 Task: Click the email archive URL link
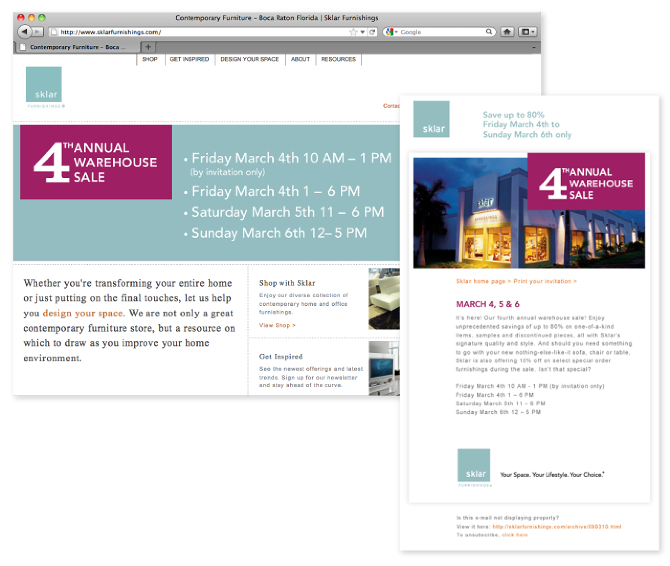click(x=557, y=527)
